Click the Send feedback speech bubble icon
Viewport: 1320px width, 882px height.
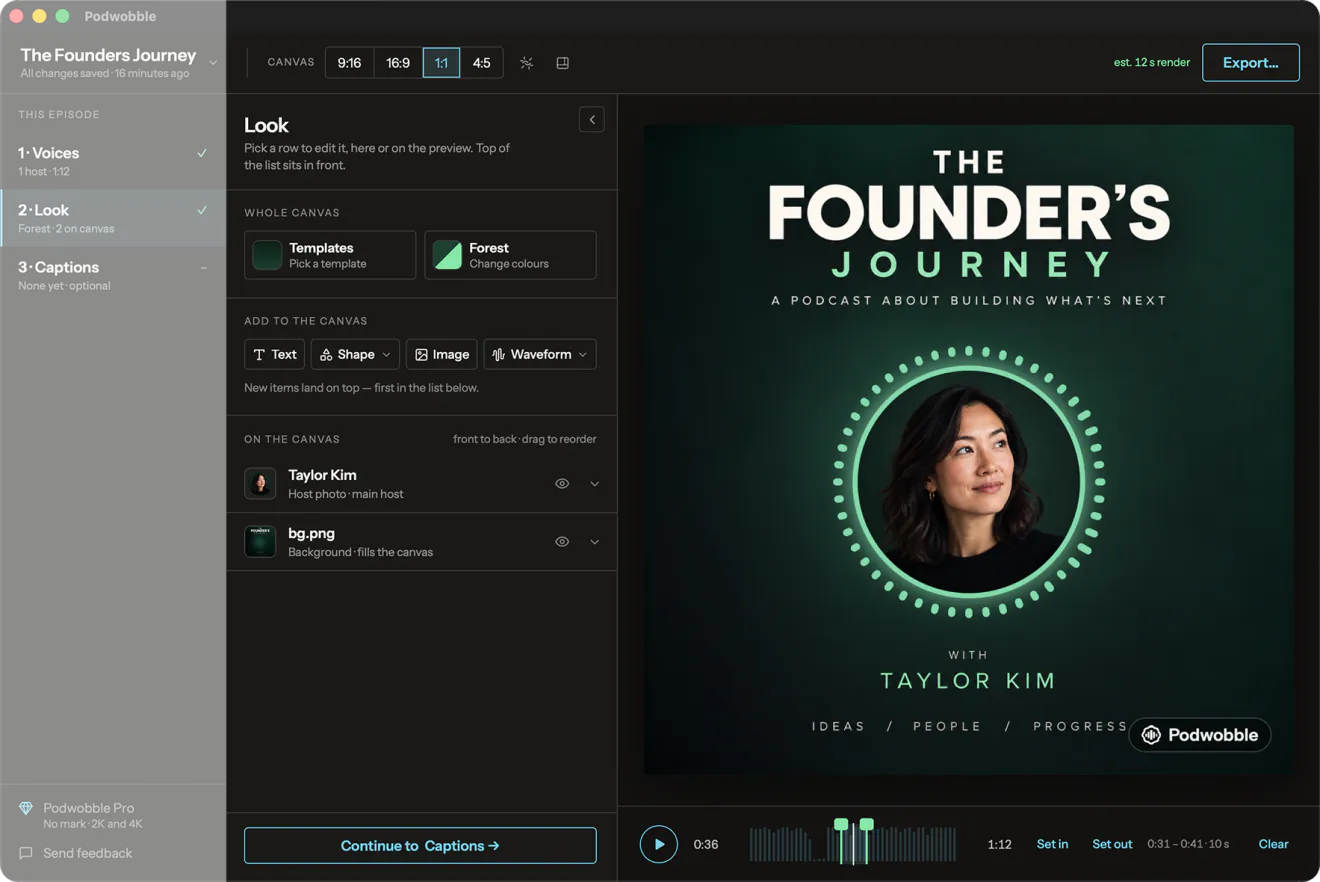coord(26,853)
